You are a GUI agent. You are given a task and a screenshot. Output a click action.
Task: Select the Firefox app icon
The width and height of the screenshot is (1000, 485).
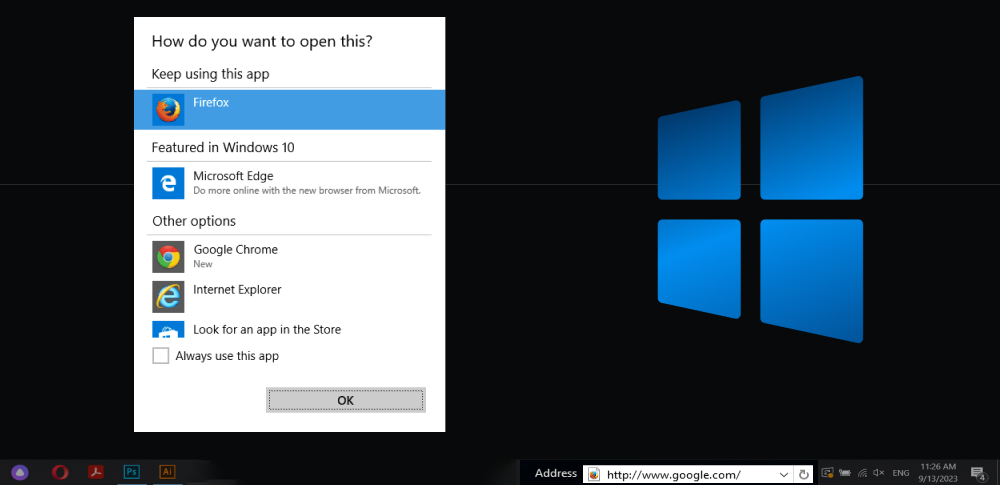click(x=168, y=110)
